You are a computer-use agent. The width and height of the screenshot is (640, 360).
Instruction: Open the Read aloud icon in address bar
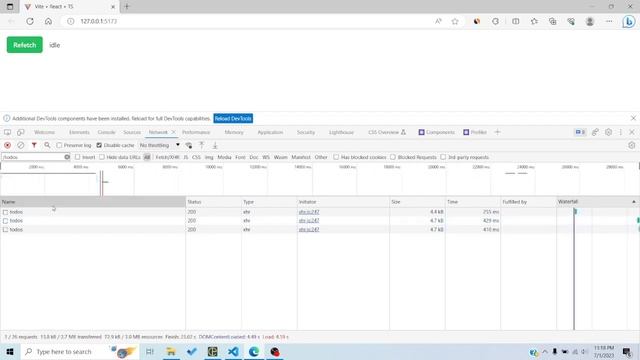(x=438, y=21)
